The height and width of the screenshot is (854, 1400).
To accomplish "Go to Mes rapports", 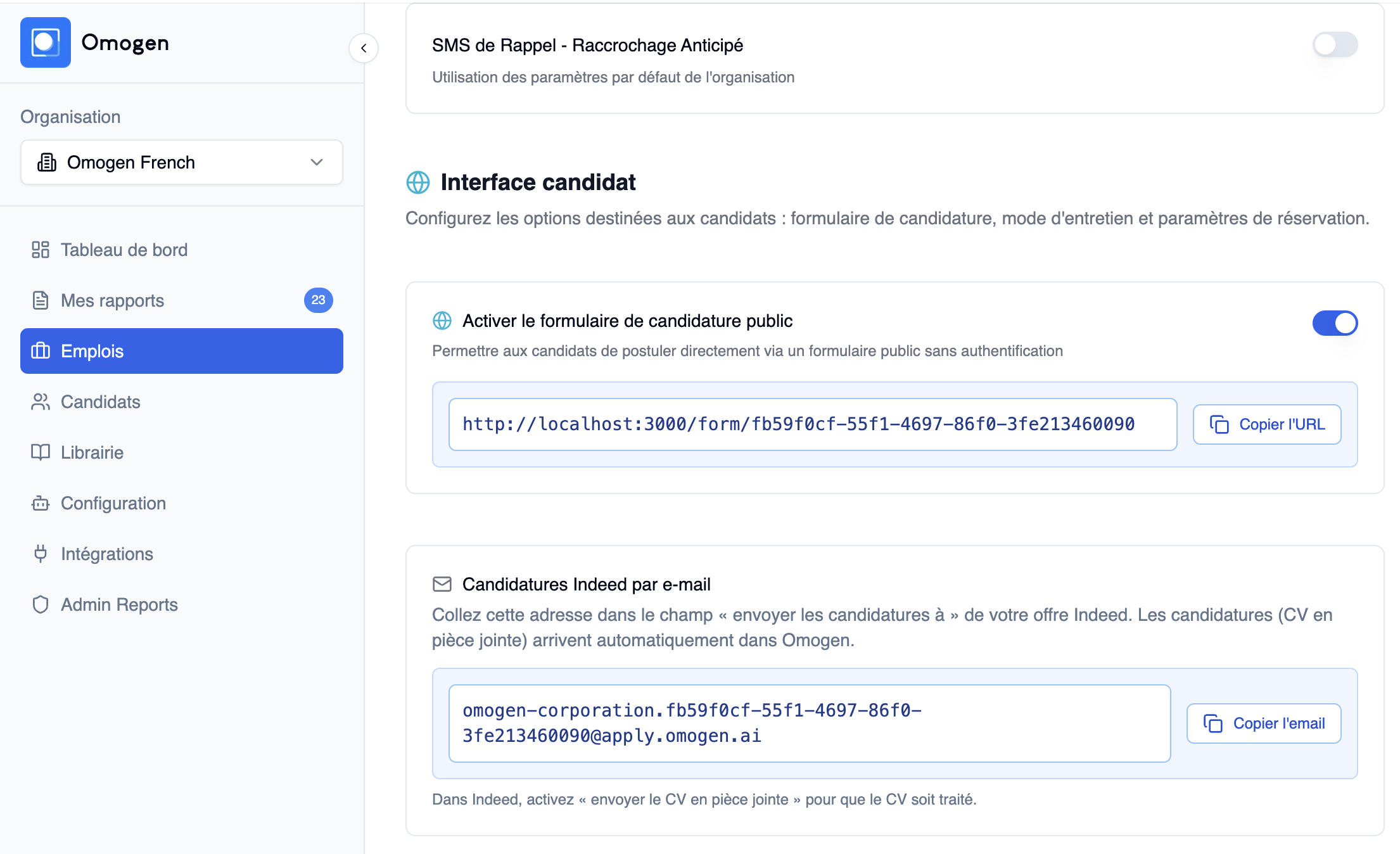I will [x=182, y=300].
